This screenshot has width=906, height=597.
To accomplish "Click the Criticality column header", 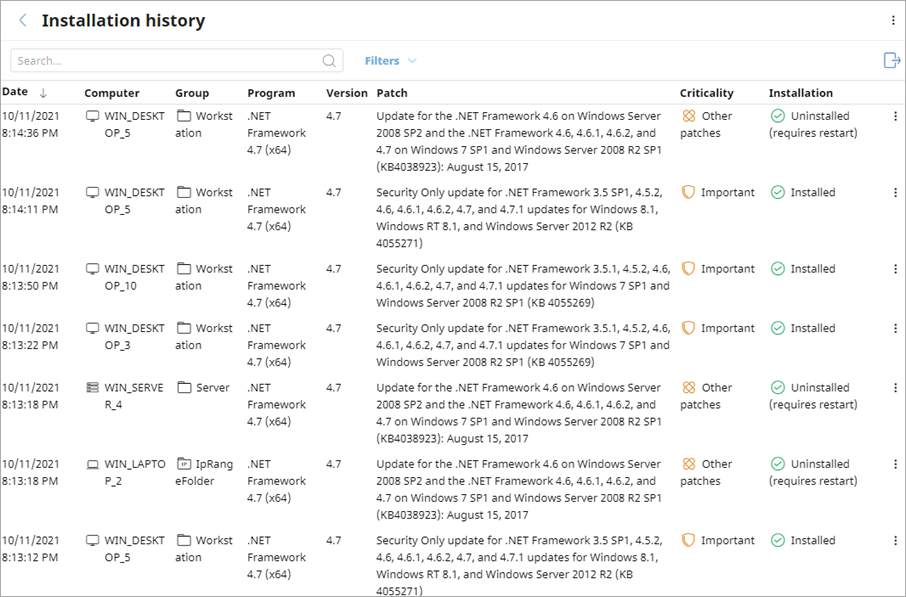I will click(x=707, y=92).
